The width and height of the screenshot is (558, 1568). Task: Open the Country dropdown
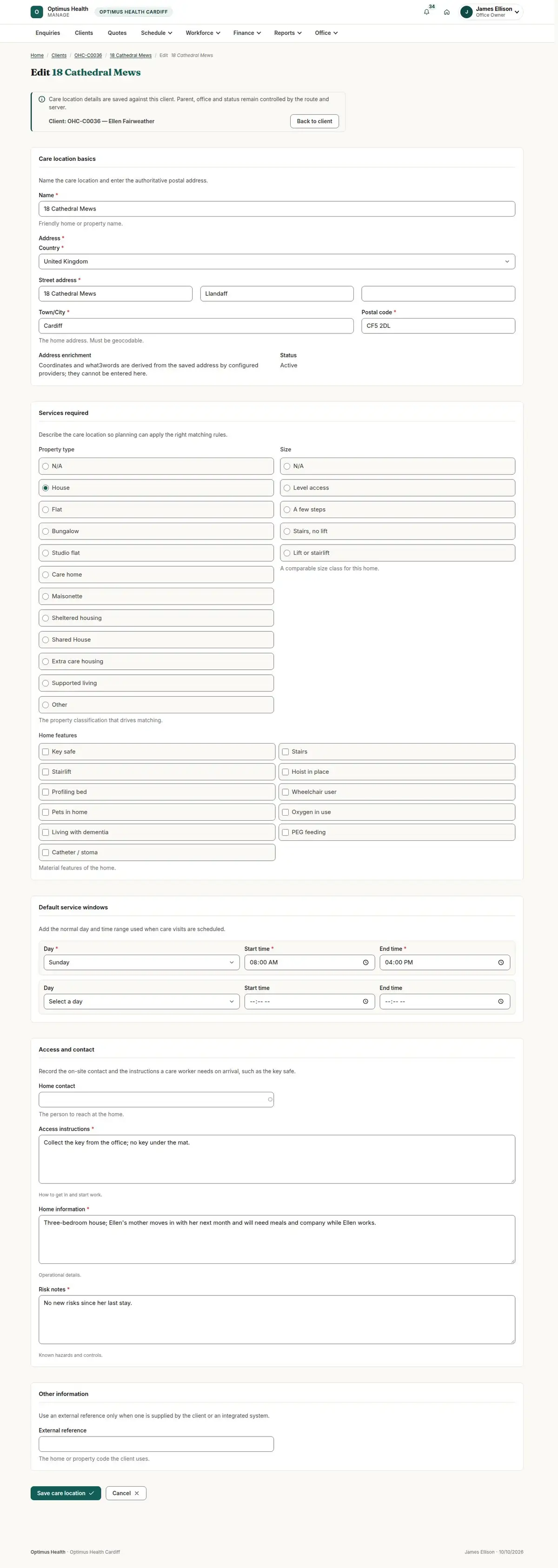coord(277,262)
